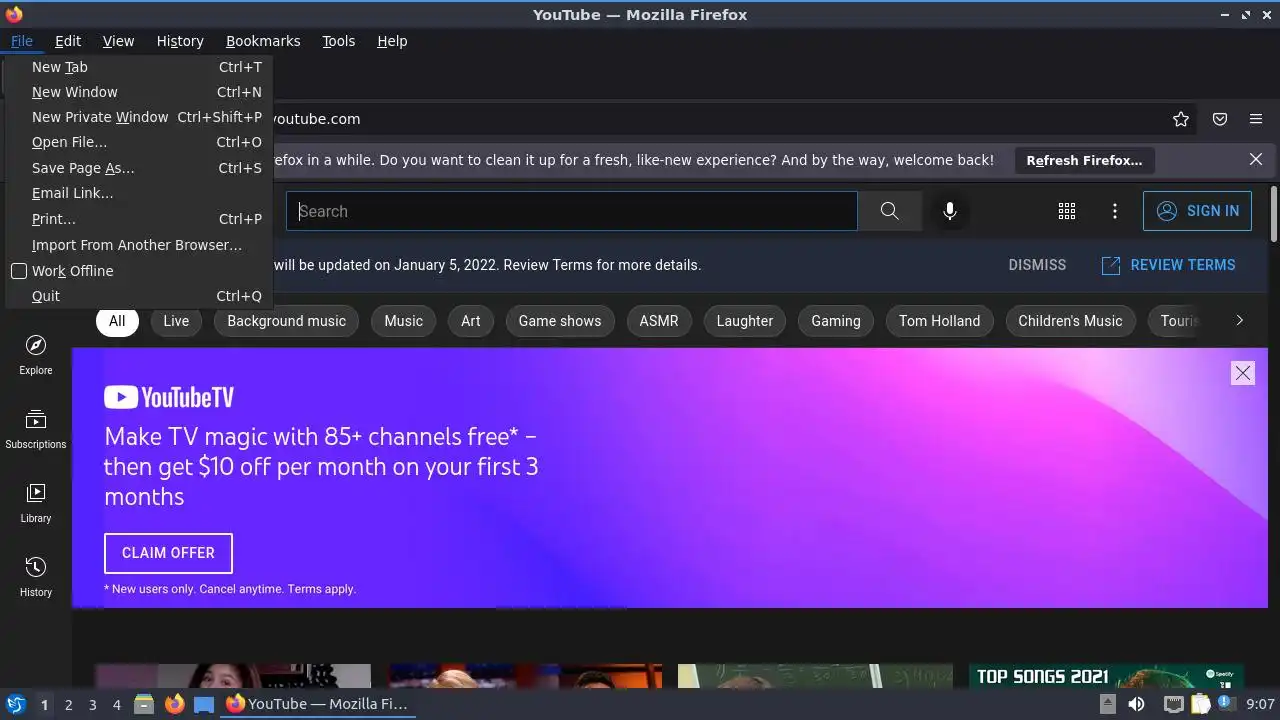Choose New Private Window menu entry

click(x=138, y=117)
